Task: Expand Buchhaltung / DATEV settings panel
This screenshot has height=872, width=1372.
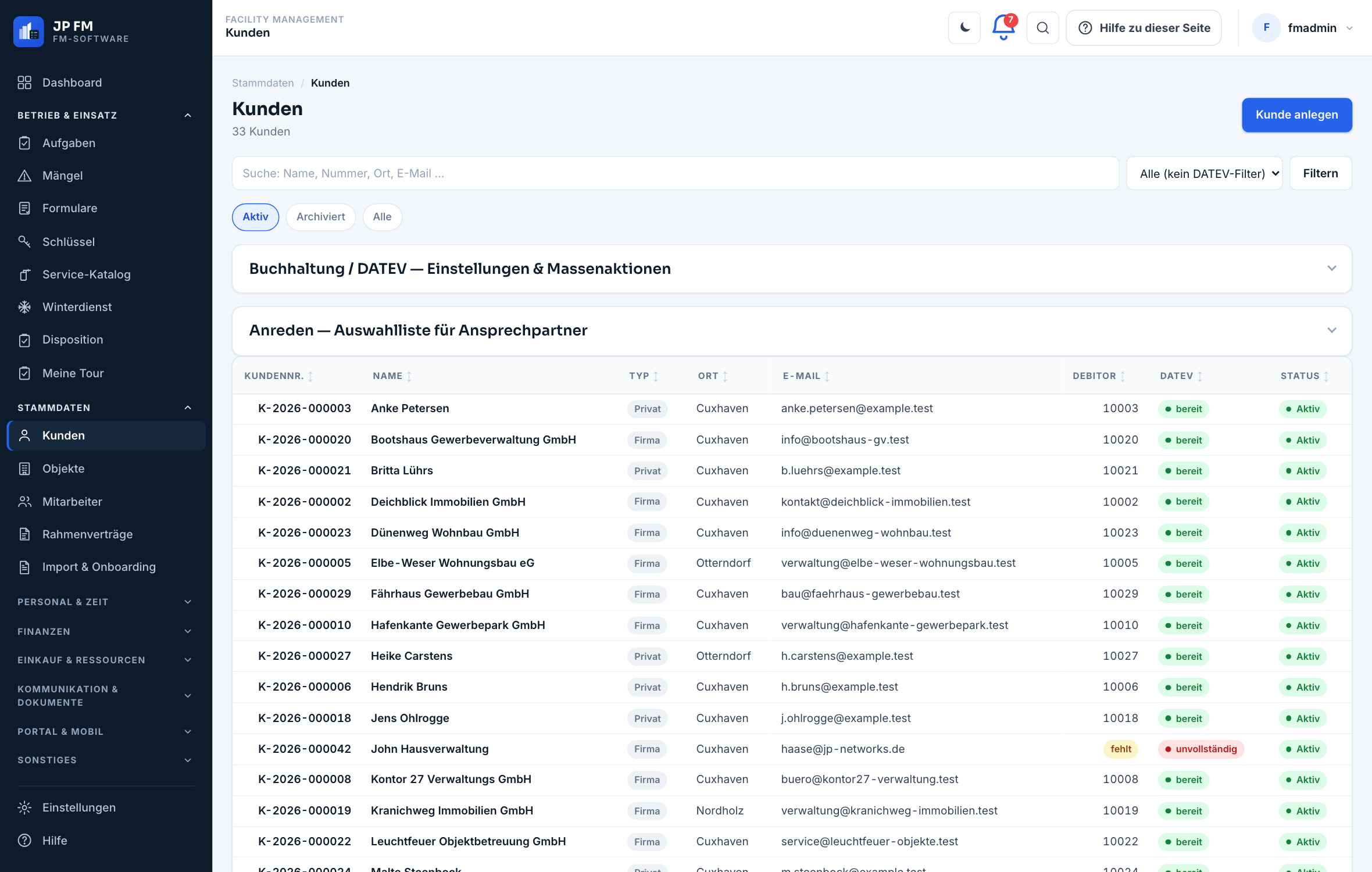Action: [x=792, y=269]
